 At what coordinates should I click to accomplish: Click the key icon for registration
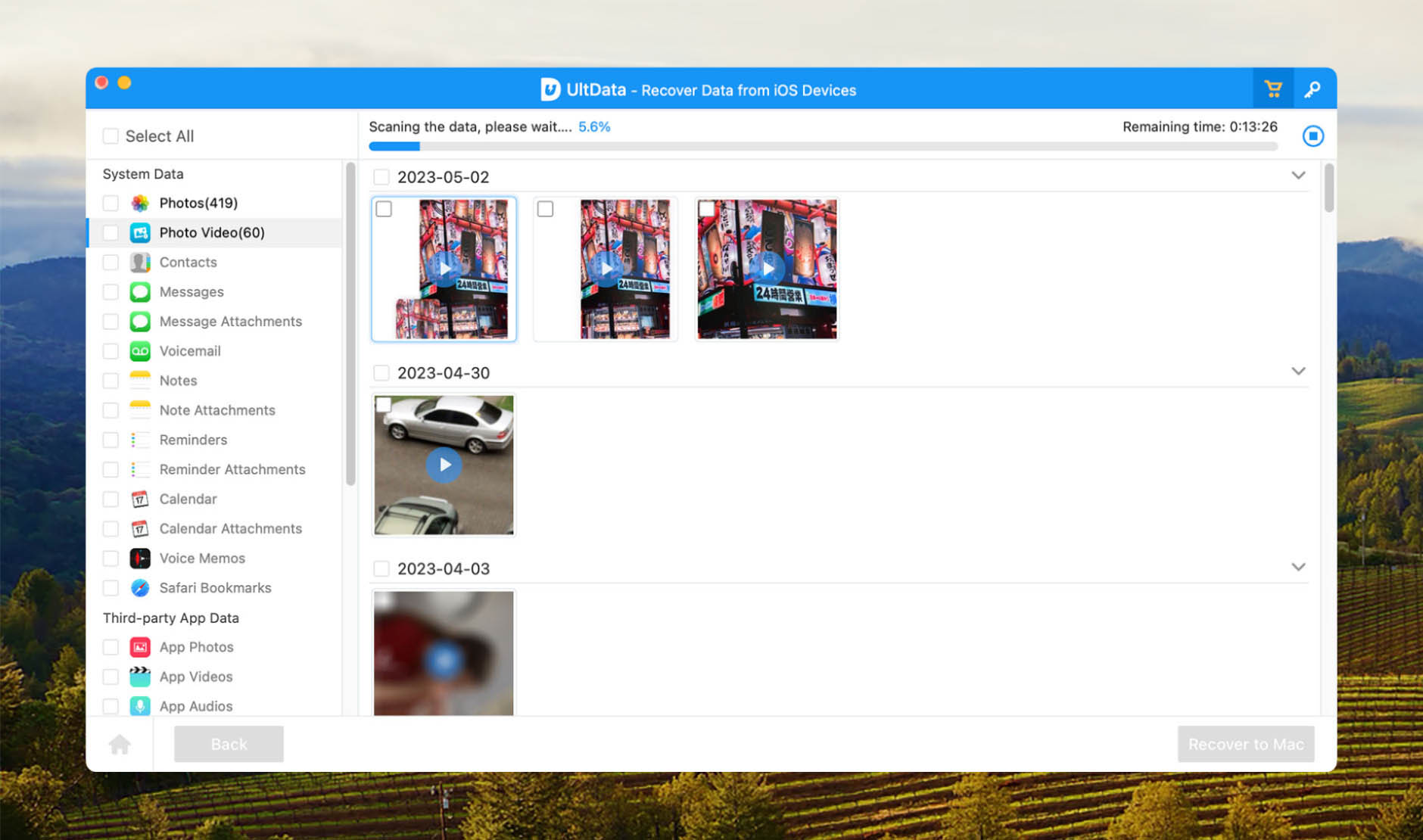1314,89
